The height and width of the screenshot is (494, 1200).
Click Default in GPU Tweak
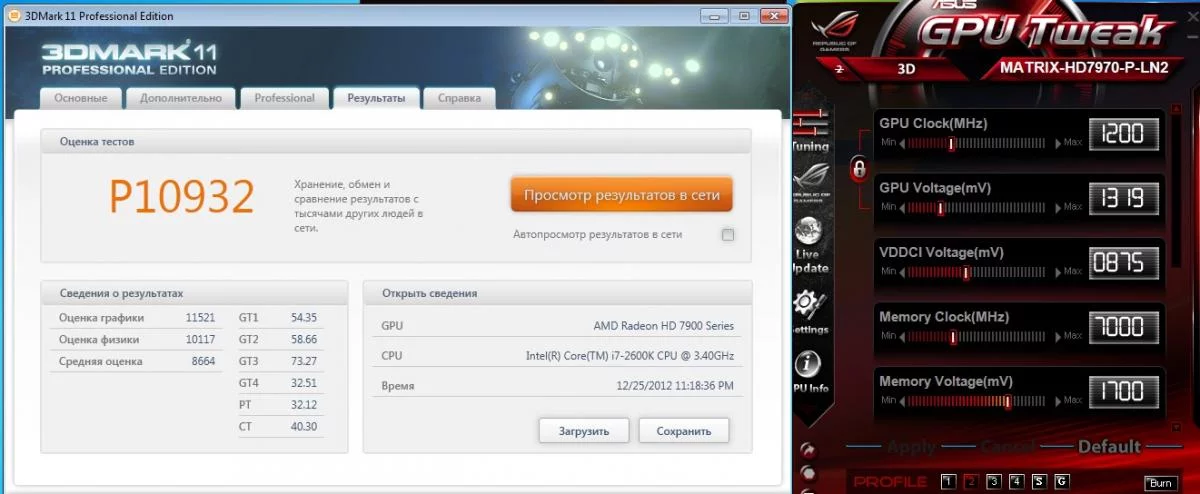1109,447
